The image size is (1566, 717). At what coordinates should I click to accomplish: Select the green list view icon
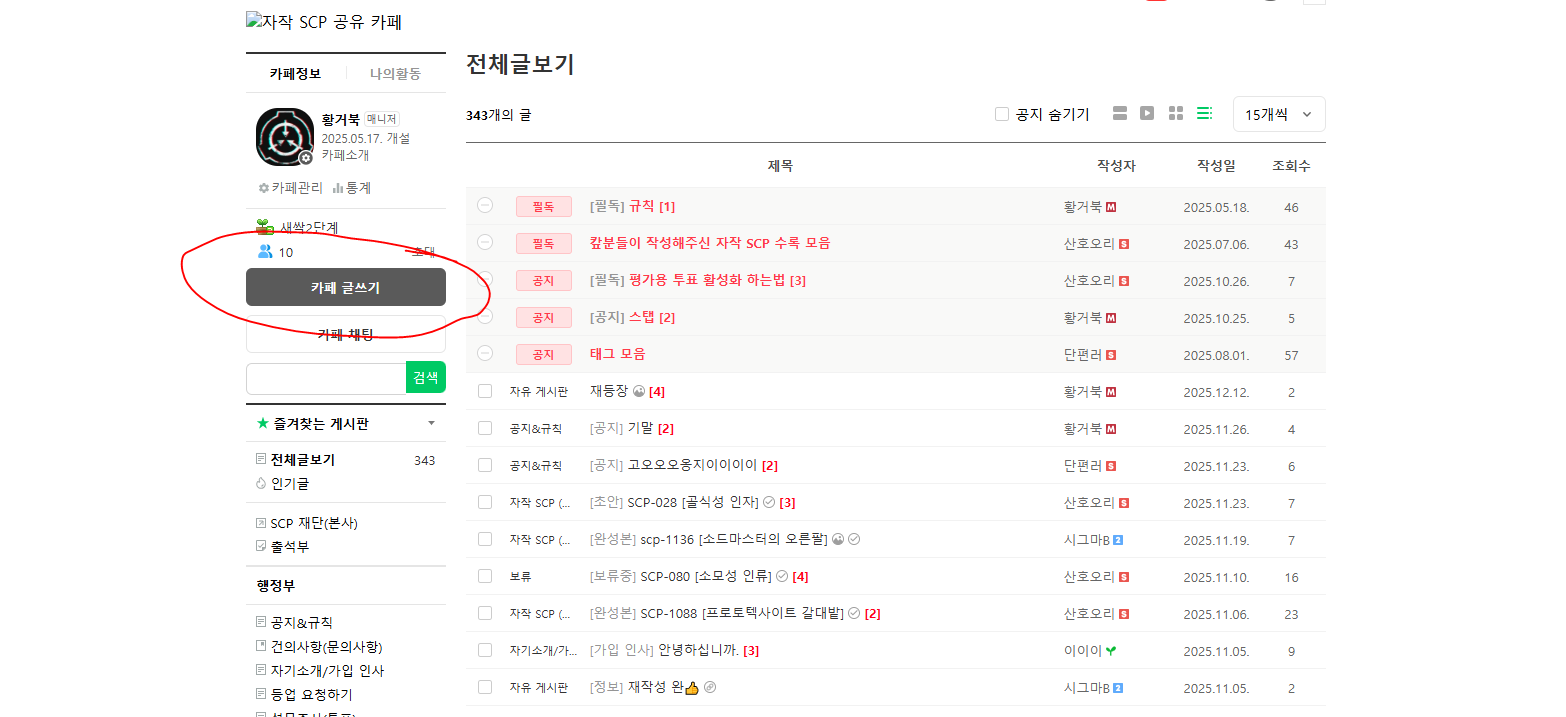point(1204,114)
